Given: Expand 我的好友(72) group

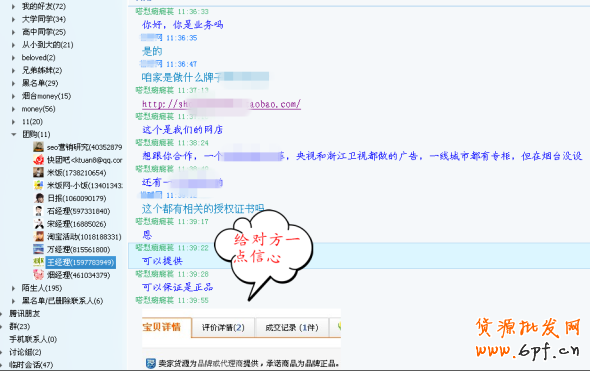Looking at the screenshot, I should tap(14, 6).
